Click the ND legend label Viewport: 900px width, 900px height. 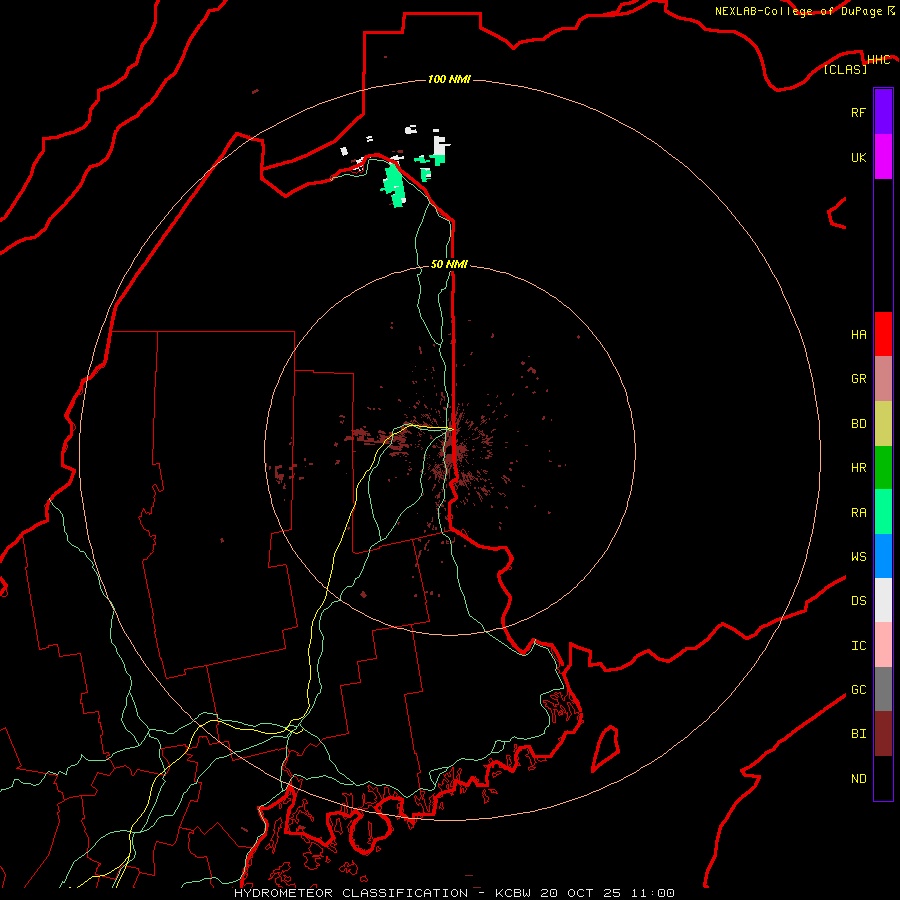point(858,779)
